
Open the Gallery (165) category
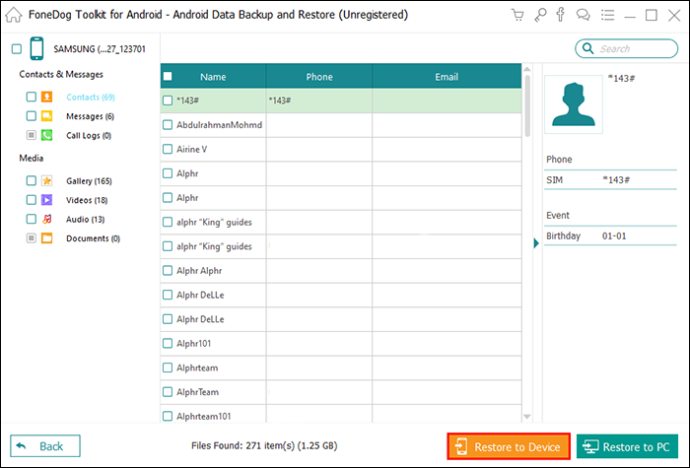[89, 181]
